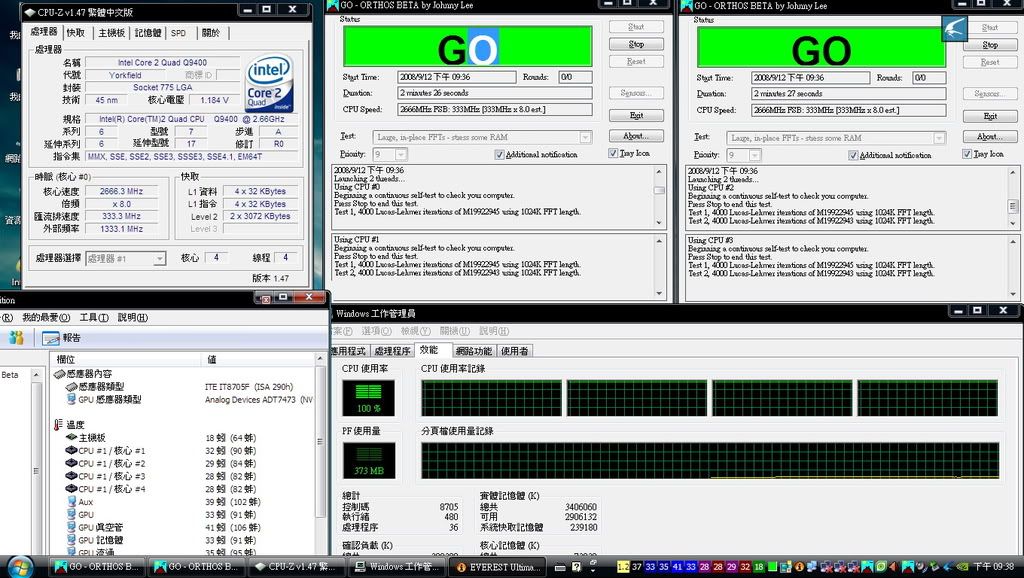Screen dimensions: 1024x578
Task: Open the Test dropdown in left ORTHOS window
Action: pyautogui.click(x=585, y=137)
